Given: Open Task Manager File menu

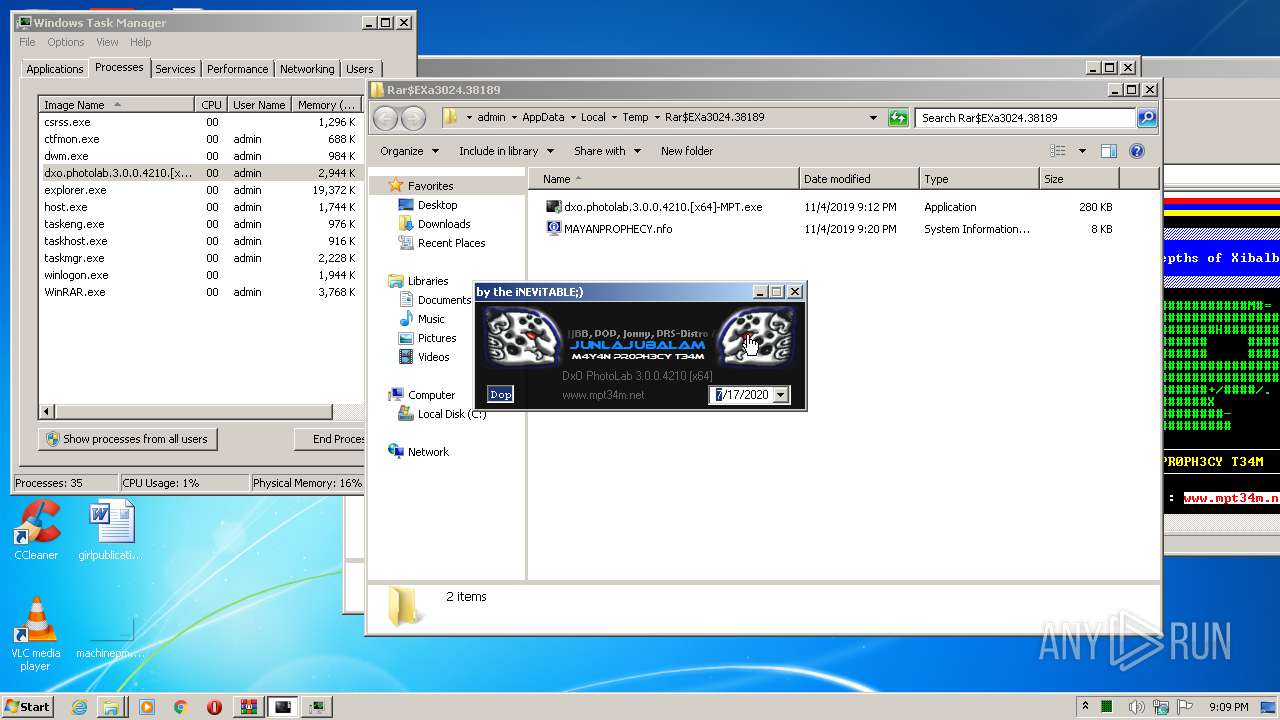Looking at the screenshot, I should [x=27, y=42].
